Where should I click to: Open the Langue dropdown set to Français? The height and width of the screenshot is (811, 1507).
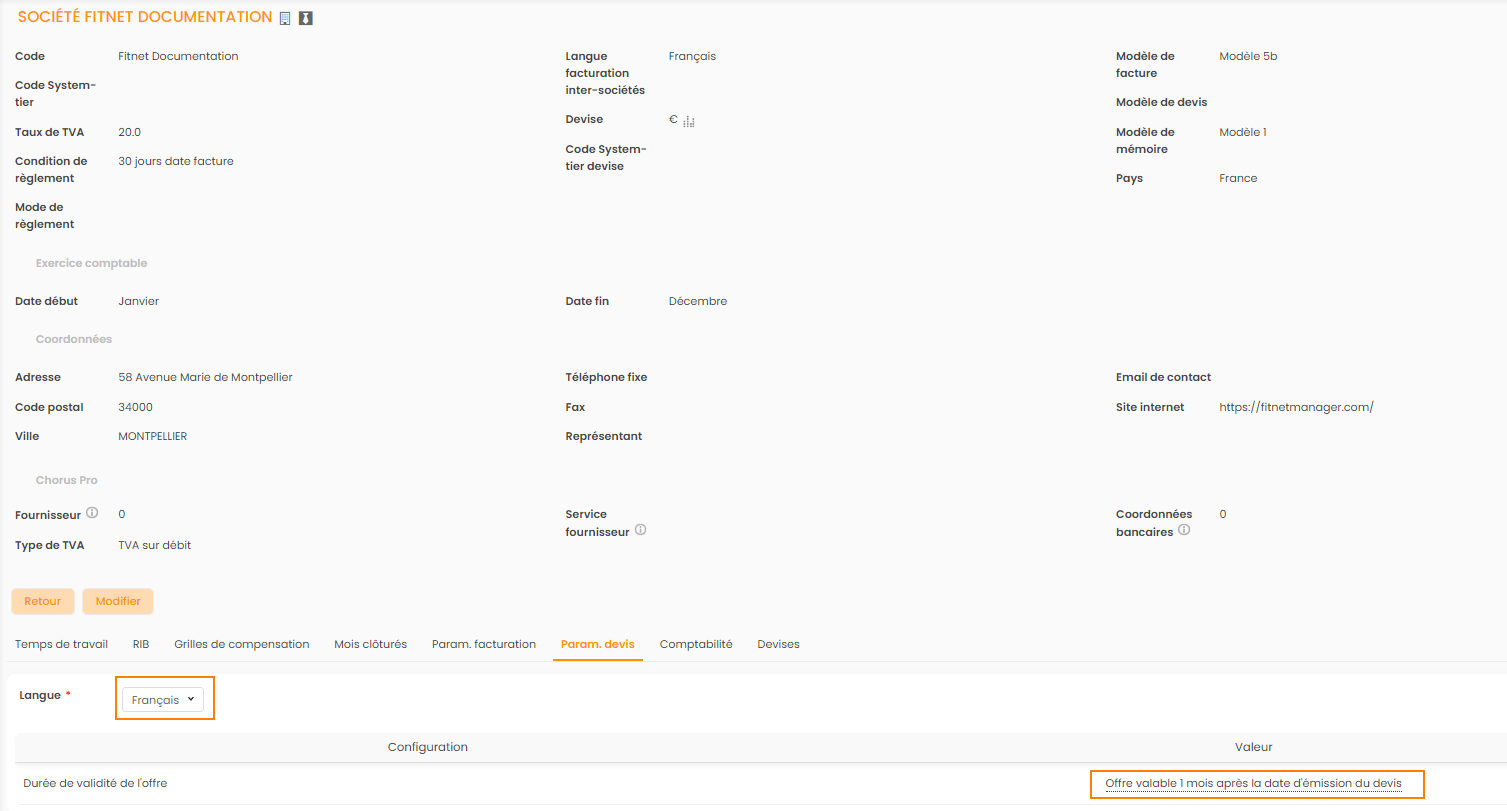coord(163,700)
